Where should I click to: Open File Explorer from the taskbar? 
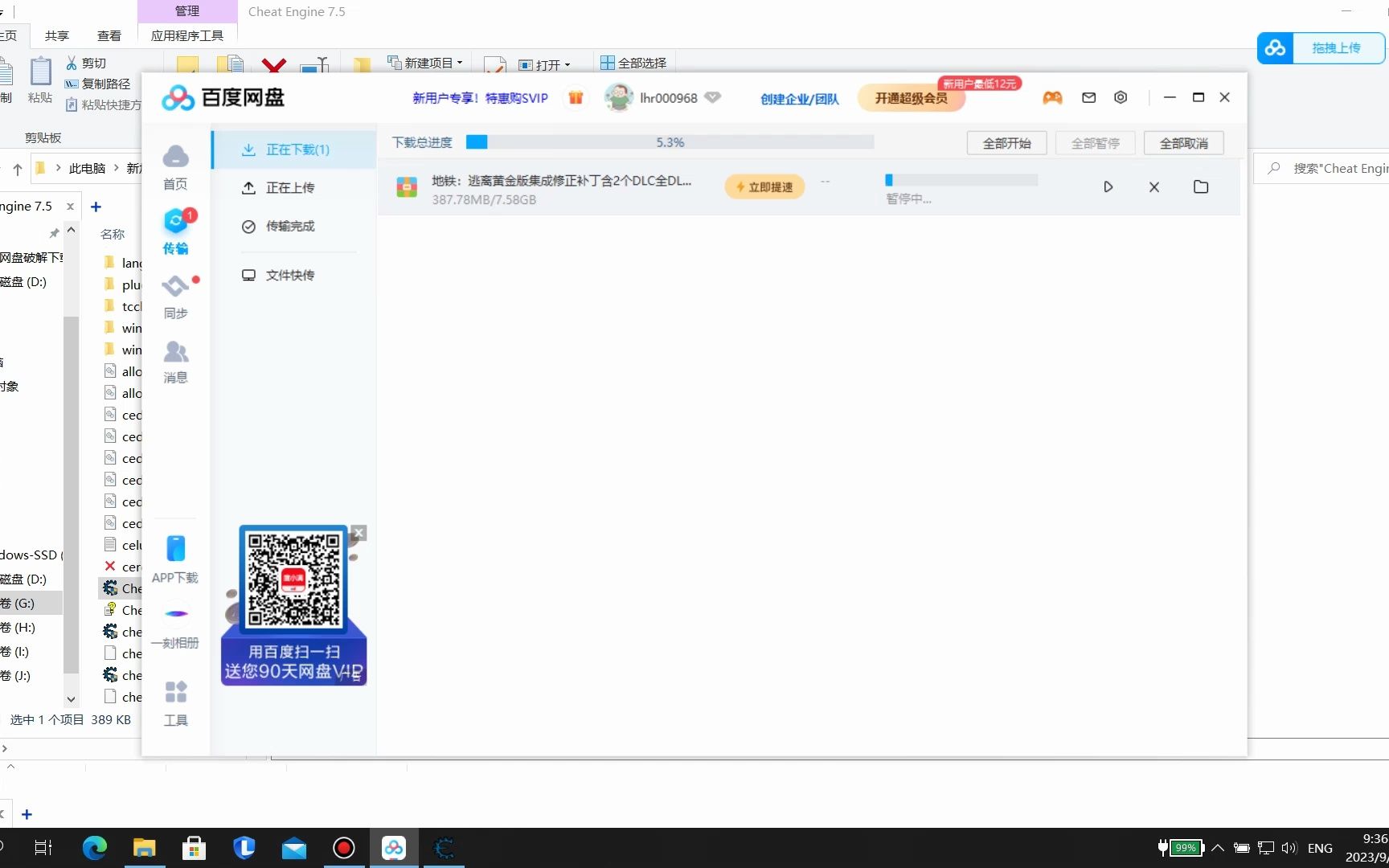click(145, 848)
